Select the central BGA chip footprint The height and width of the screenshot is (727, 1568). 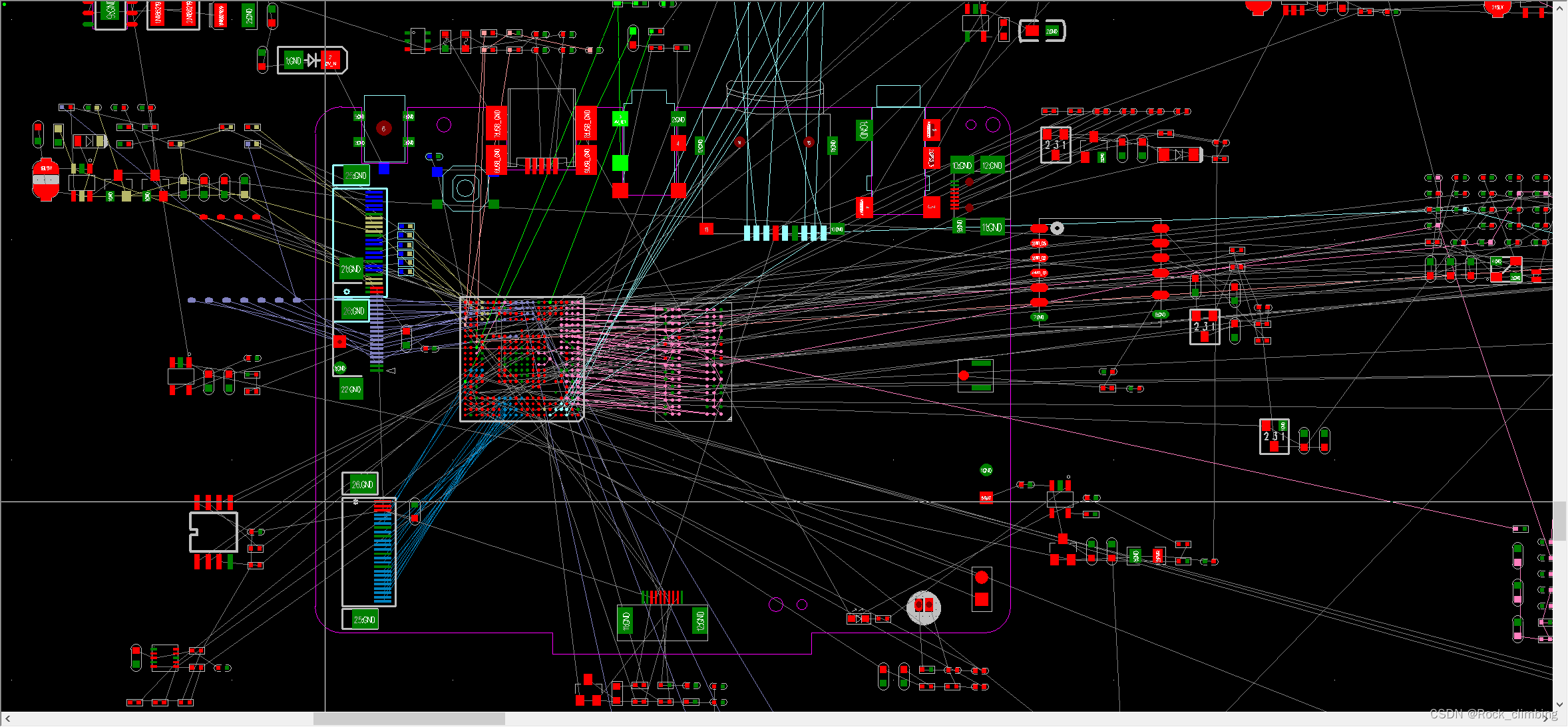click(x=522, y=358)
